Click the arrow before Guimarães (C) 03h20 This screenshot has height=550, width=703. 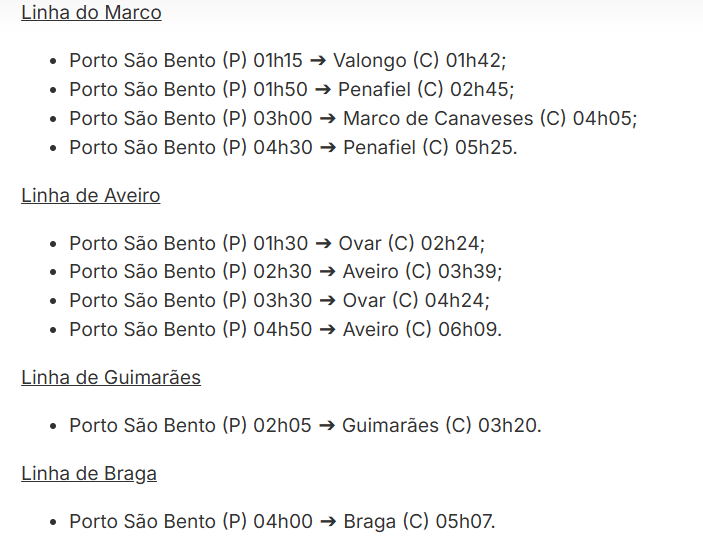pos(326,426)
